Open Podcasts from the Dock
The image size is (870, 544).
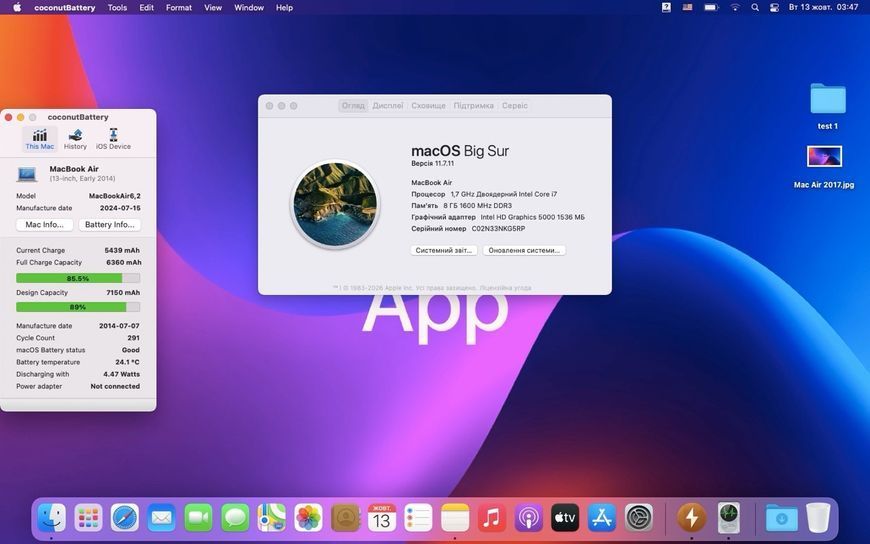pos(528,518)
